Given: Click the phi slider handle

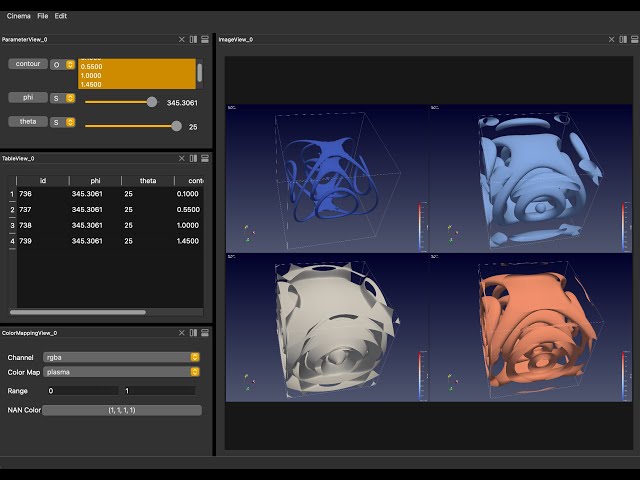Looking at the screenshot, I should pyautogui.click(x=151, y=102).
